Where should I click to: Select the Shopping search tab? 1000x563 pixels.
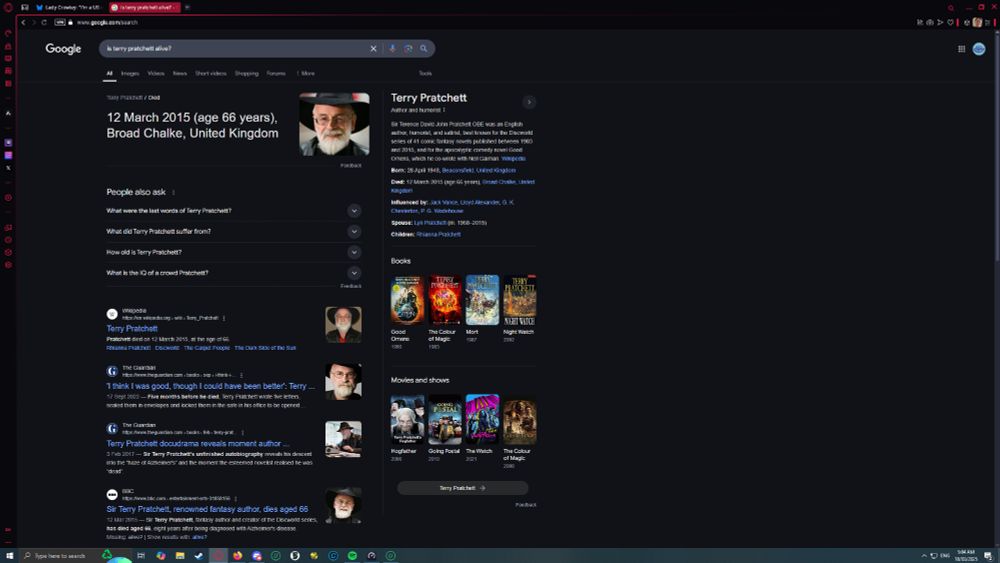[x=246, y=73]
